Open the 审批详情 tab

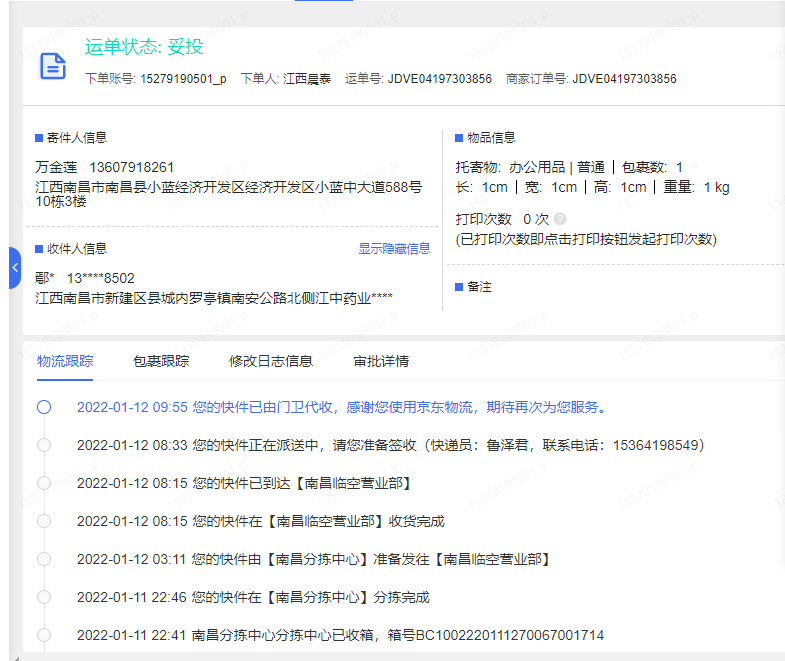coord(381,361)
